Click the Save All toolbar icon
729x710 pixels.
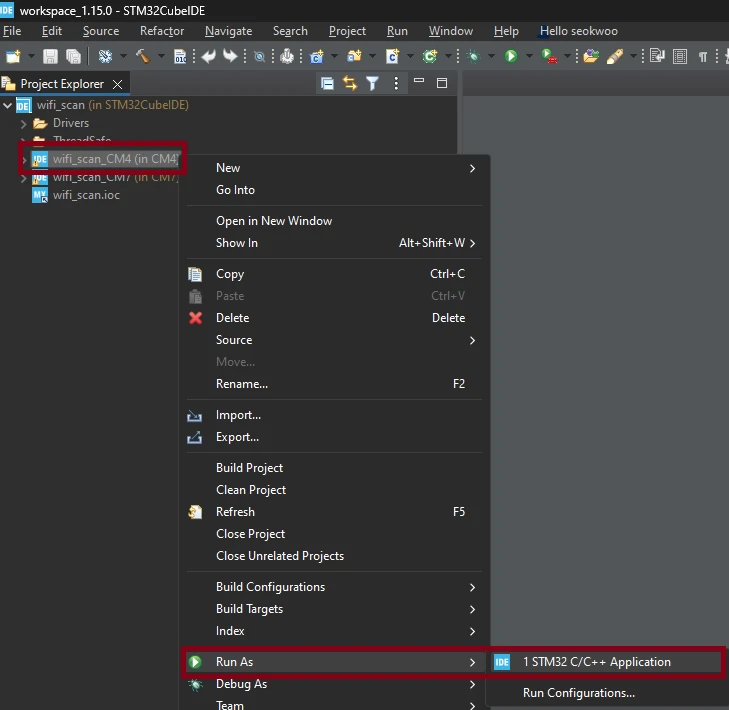coord(72,57)
